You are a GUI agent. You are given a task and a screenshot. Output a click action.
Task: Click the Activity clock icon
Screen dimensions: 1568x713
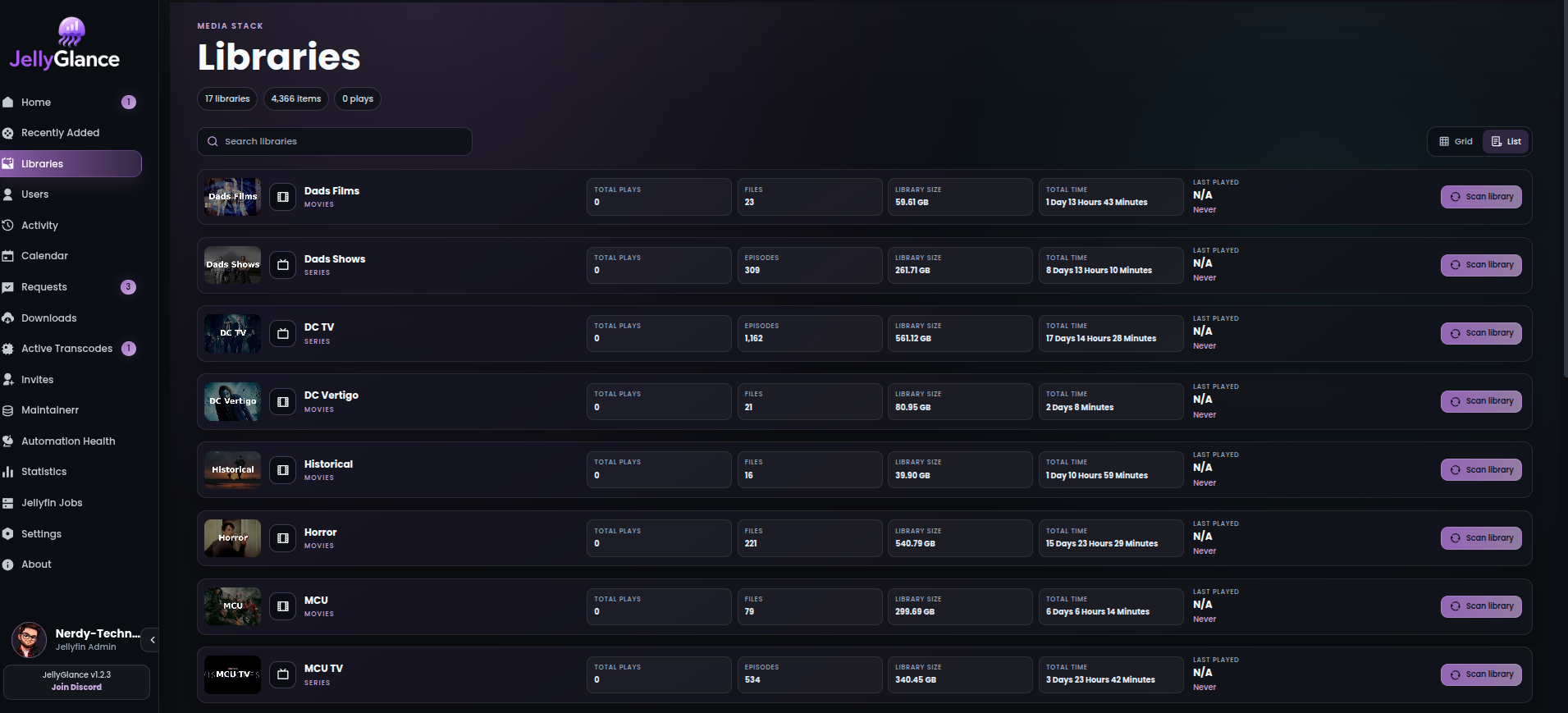pos(8,226)
